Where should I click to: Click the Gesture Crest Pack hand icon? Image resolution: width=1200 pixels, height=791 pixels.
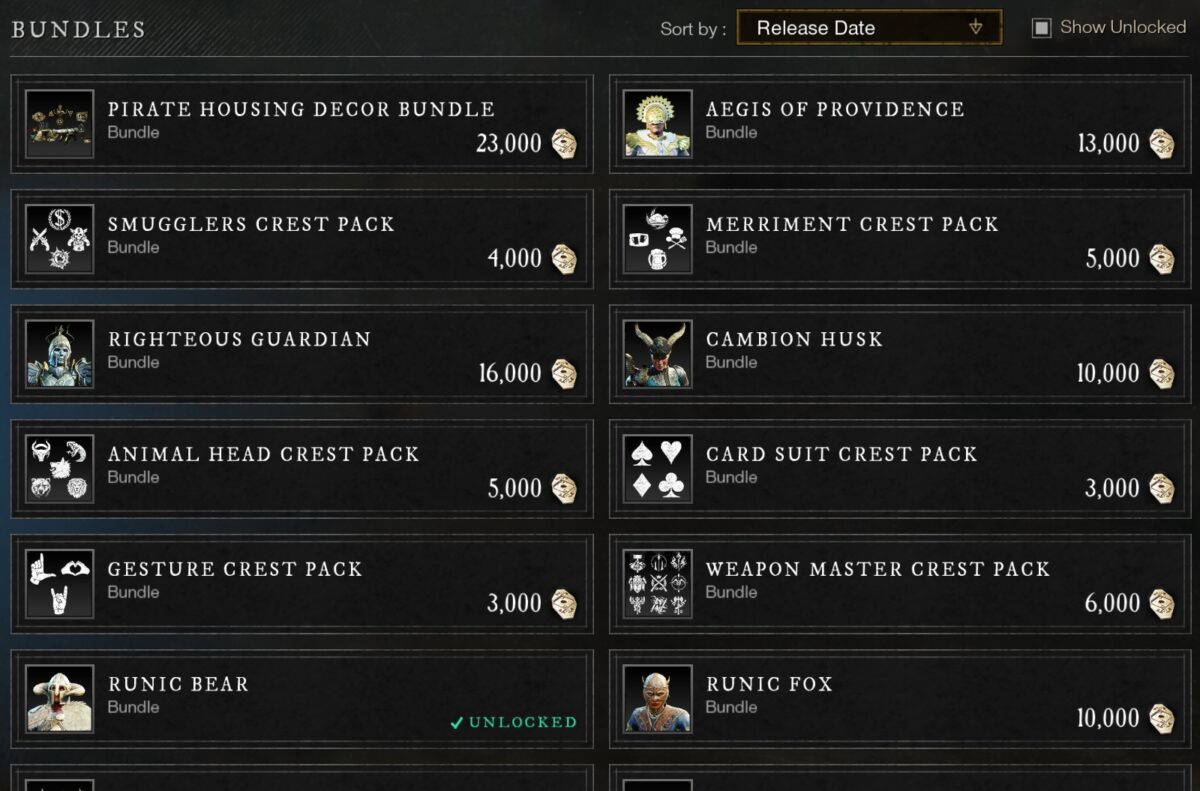pyautogui.click(x=59, y=582)
